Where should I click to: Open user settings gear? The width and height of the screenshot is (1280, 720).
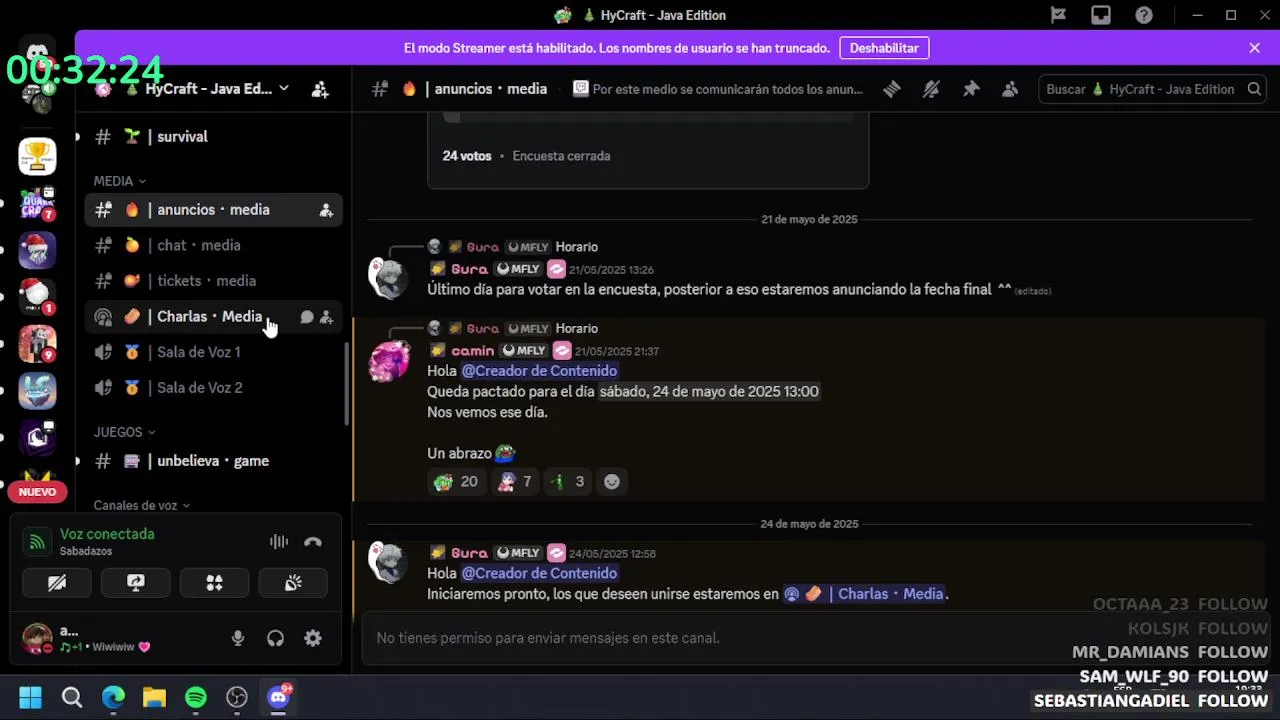313,638
